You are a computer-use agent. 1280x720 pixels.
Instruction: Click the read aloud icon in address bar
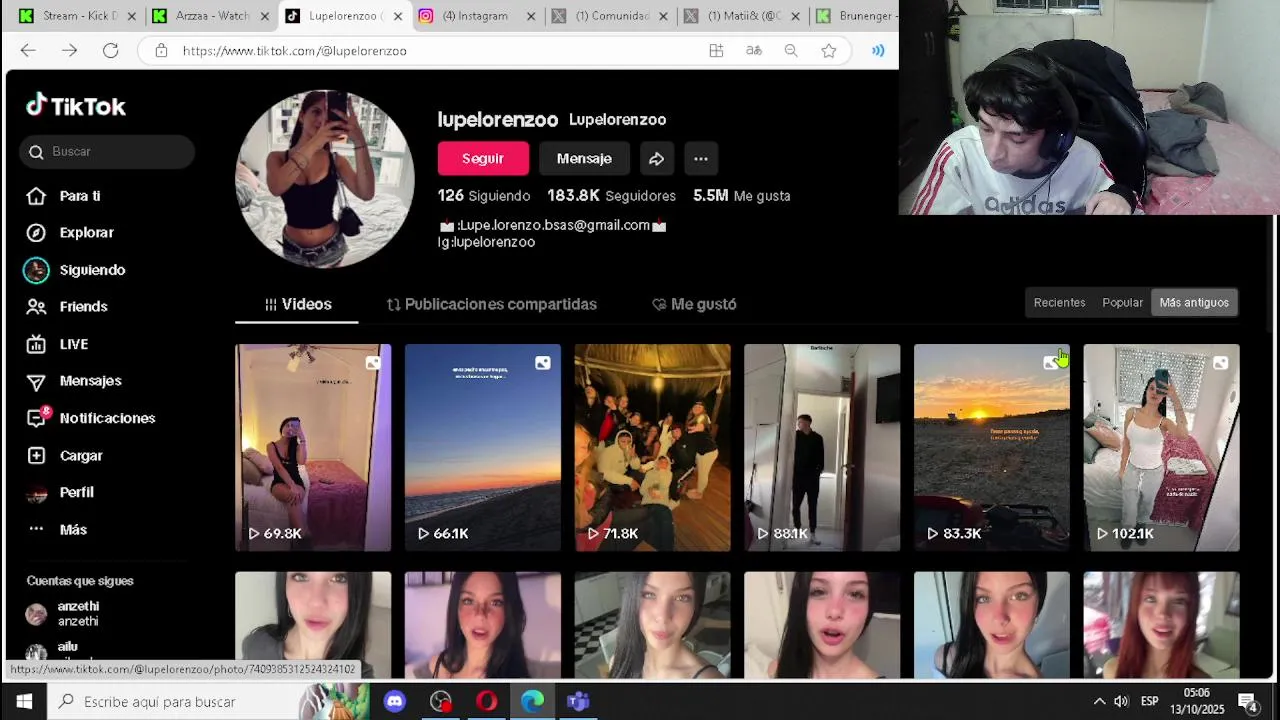878,51
